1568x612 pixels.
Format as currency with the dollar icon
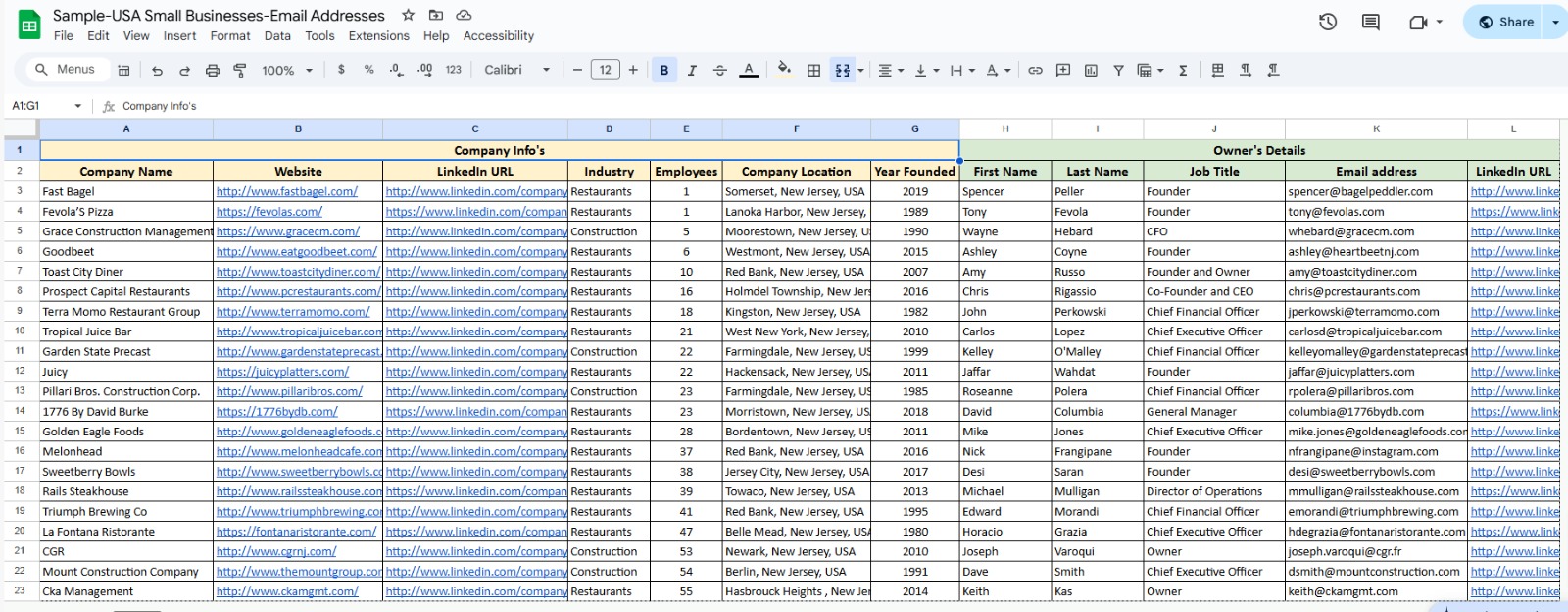coord(341,70)
